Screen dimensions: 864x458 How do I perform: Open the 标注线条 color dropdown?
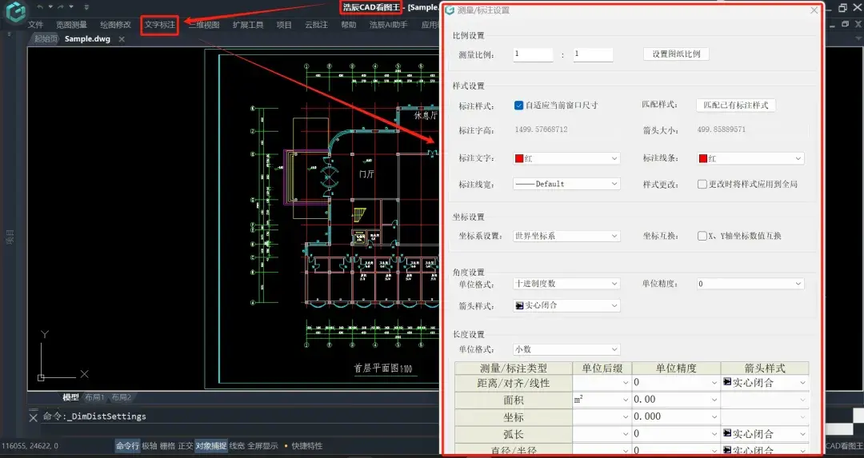(750, 159)
